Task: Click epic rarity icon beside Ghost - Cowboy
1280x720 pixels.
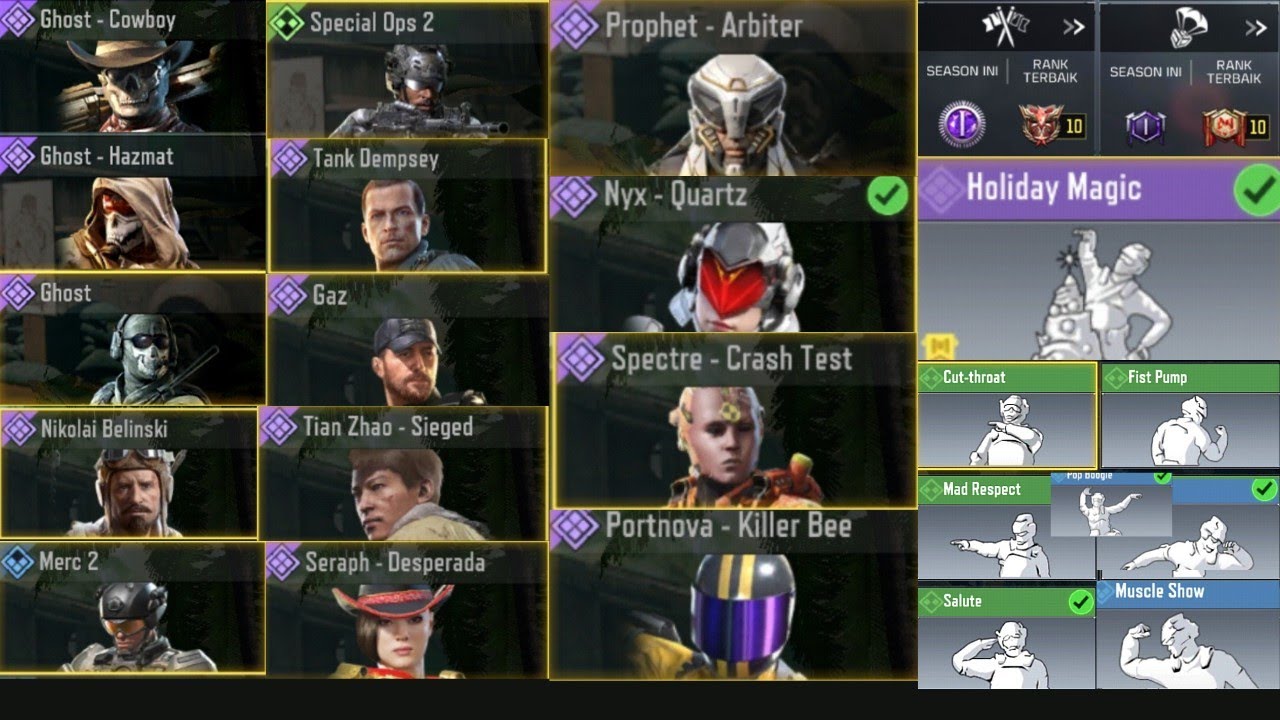Action: (17, 18)
